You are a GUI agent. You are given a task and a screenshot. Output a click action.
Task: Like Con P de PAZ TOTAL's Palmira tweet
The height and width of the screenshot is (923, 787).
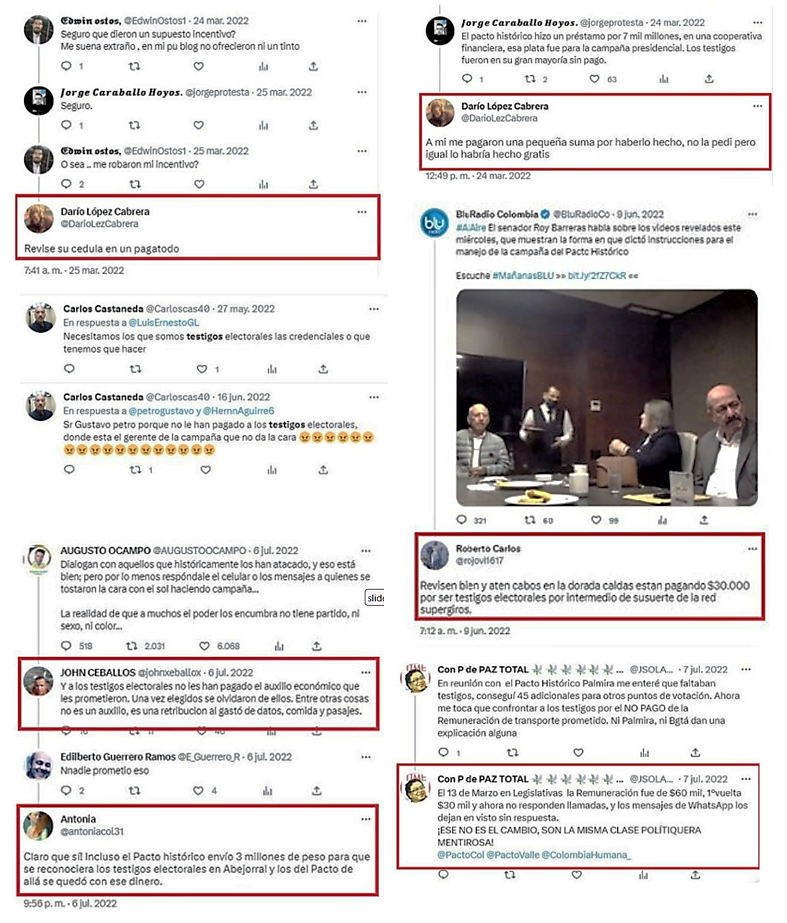[579, 752]
